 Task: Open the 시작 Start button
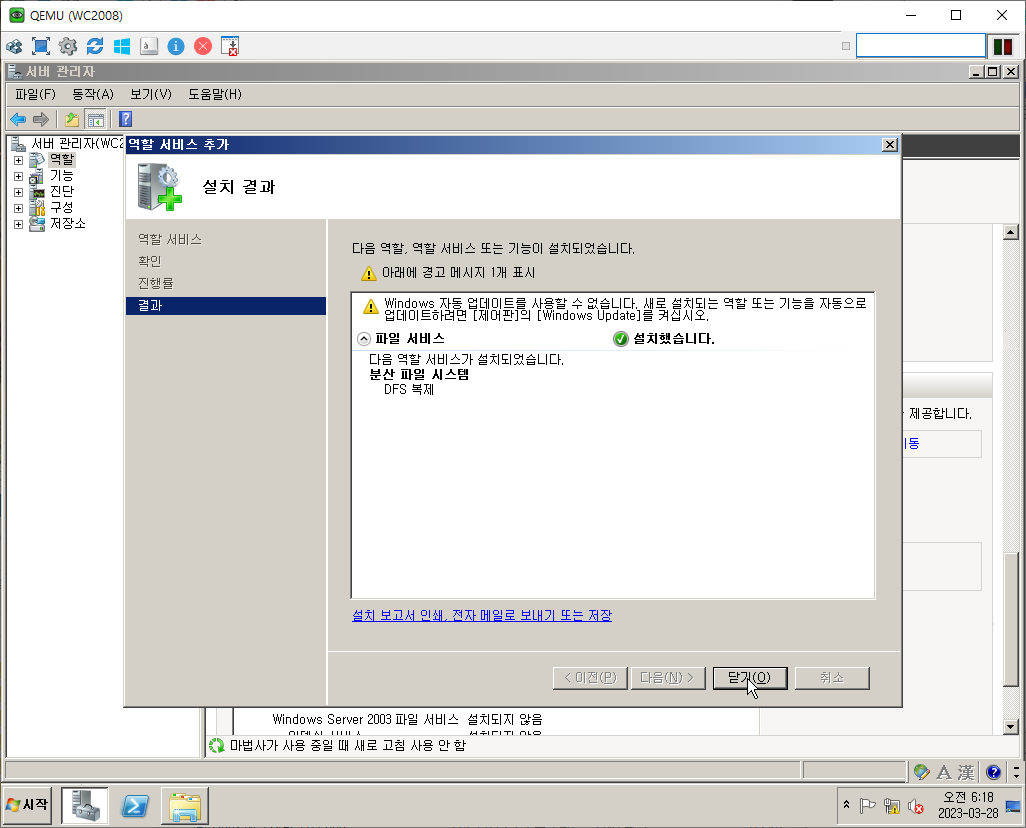[27, 804]
